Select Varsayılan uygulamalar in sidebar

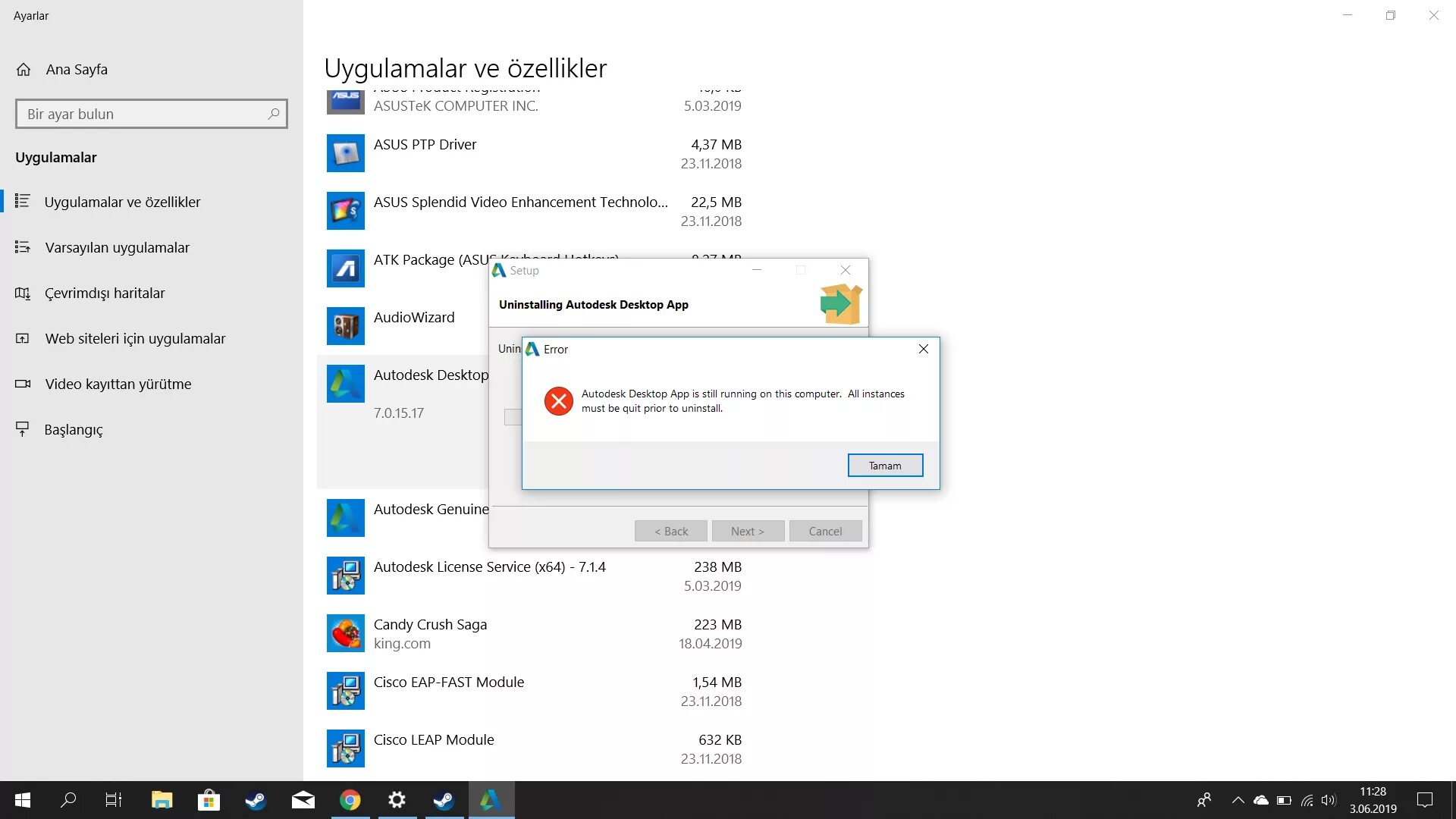[x=117, y=248]
